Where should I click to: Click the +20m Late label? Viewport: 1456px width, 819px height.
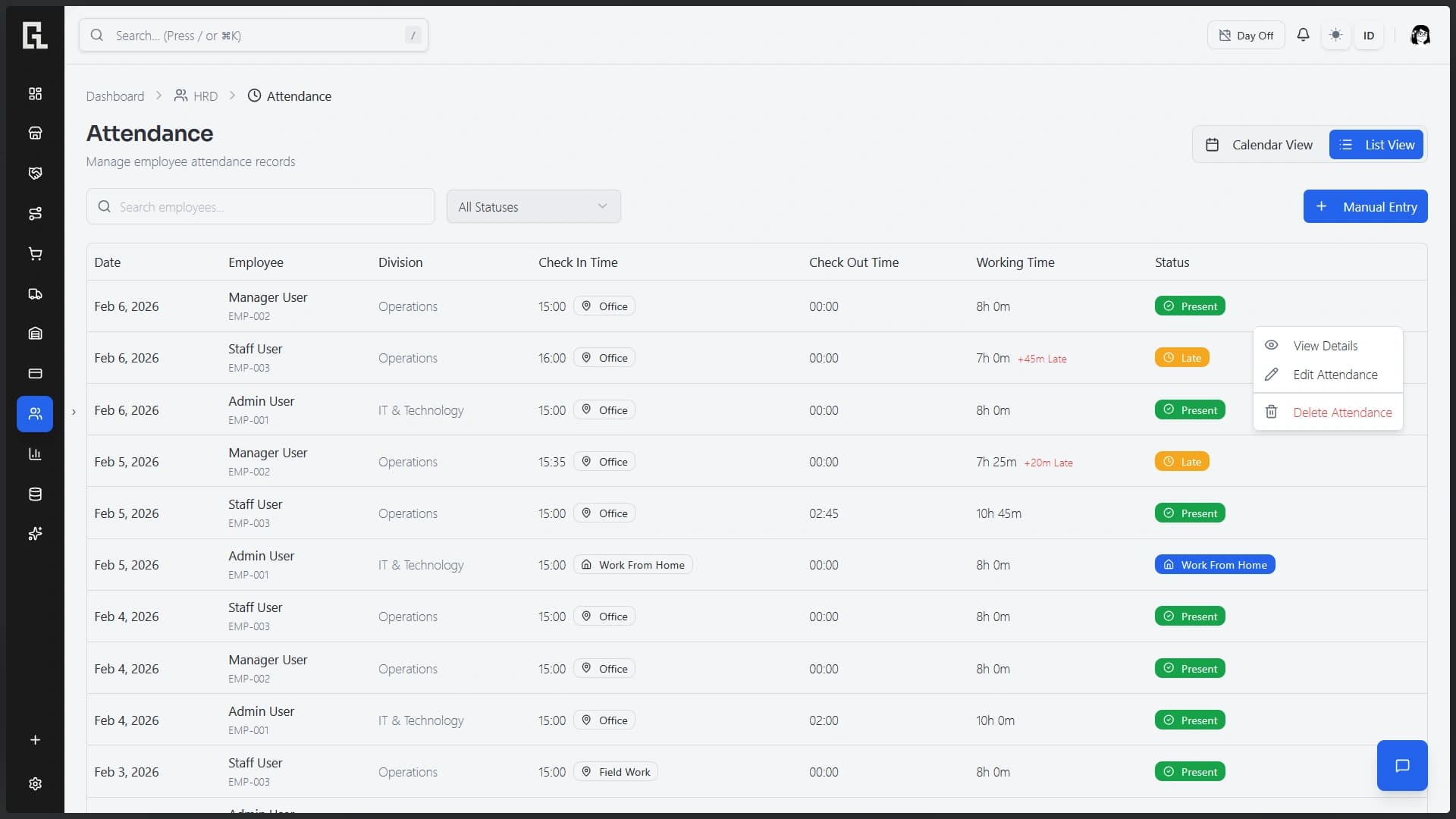(1048, 463)
